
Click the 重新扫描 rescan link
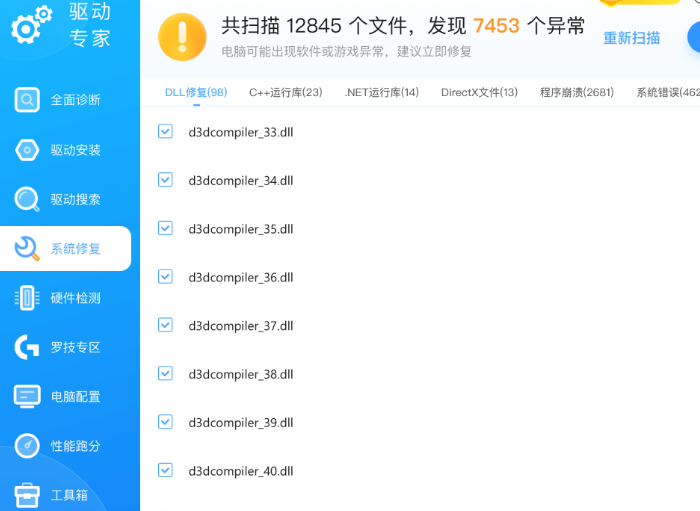pos(631,38)
